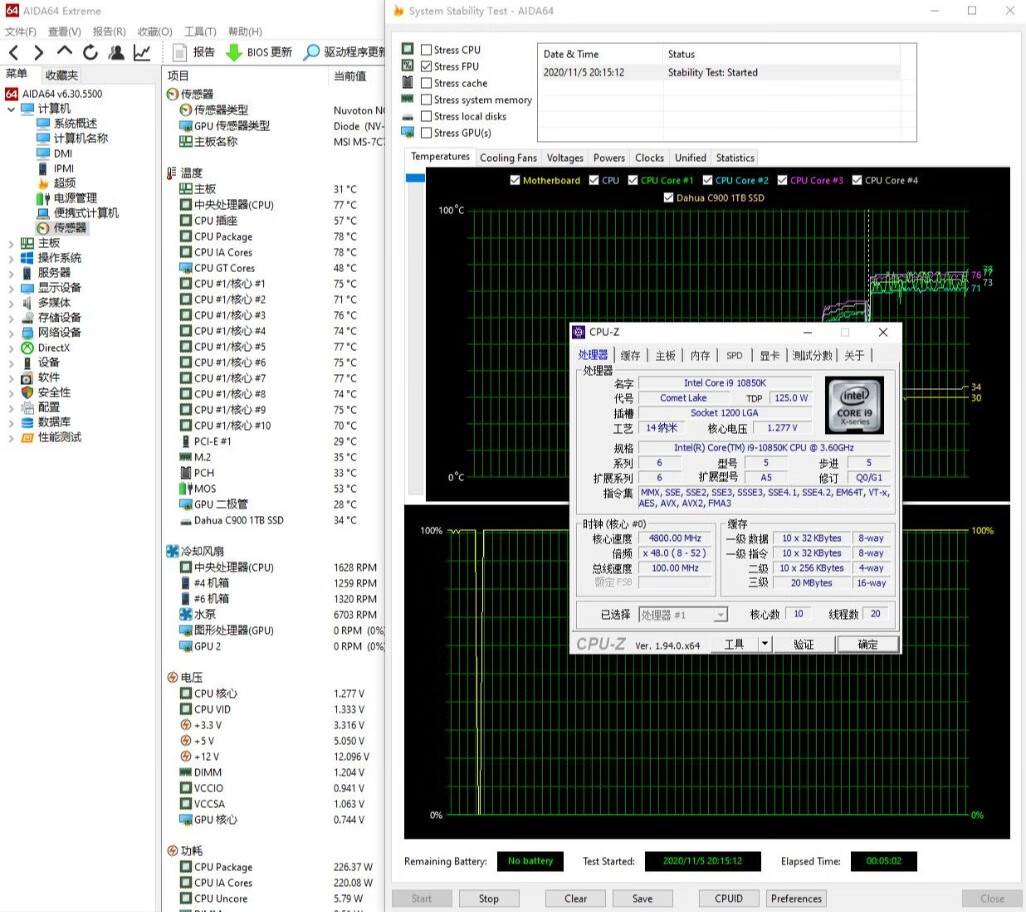Viewport: 1026px width, 912px height.
Task: Click the 操作系统 Windows icon
Action: (27, 258)
